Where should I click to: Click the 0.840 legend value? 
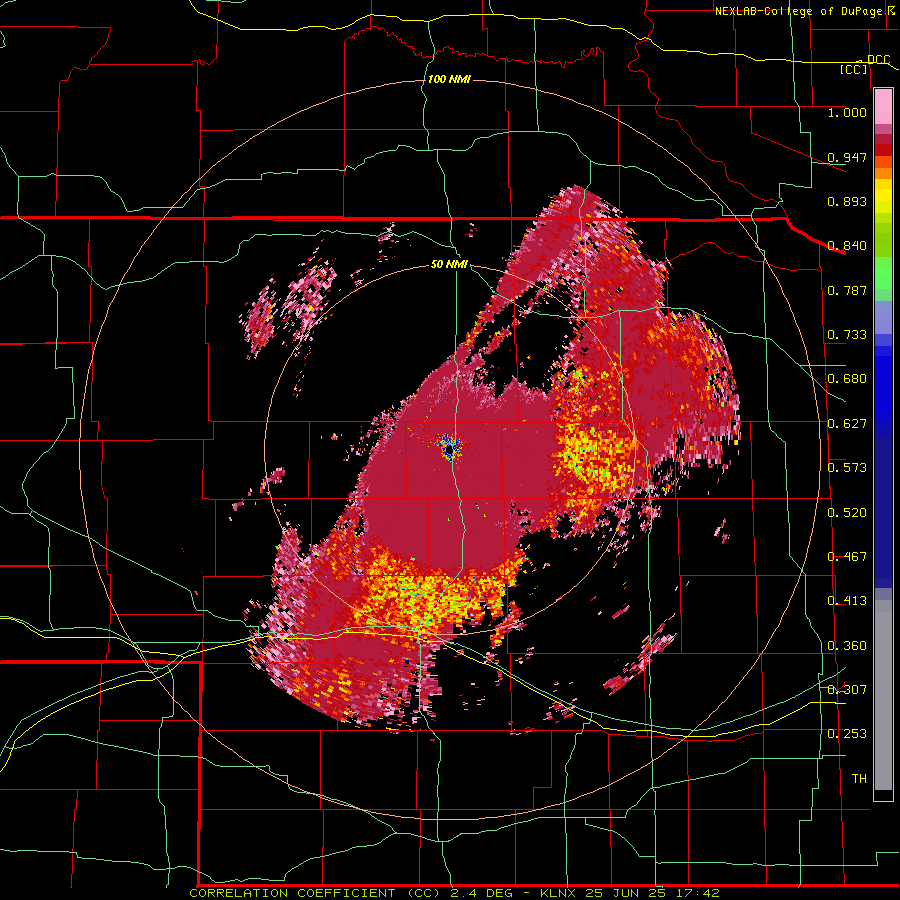[x=847, y=245]
